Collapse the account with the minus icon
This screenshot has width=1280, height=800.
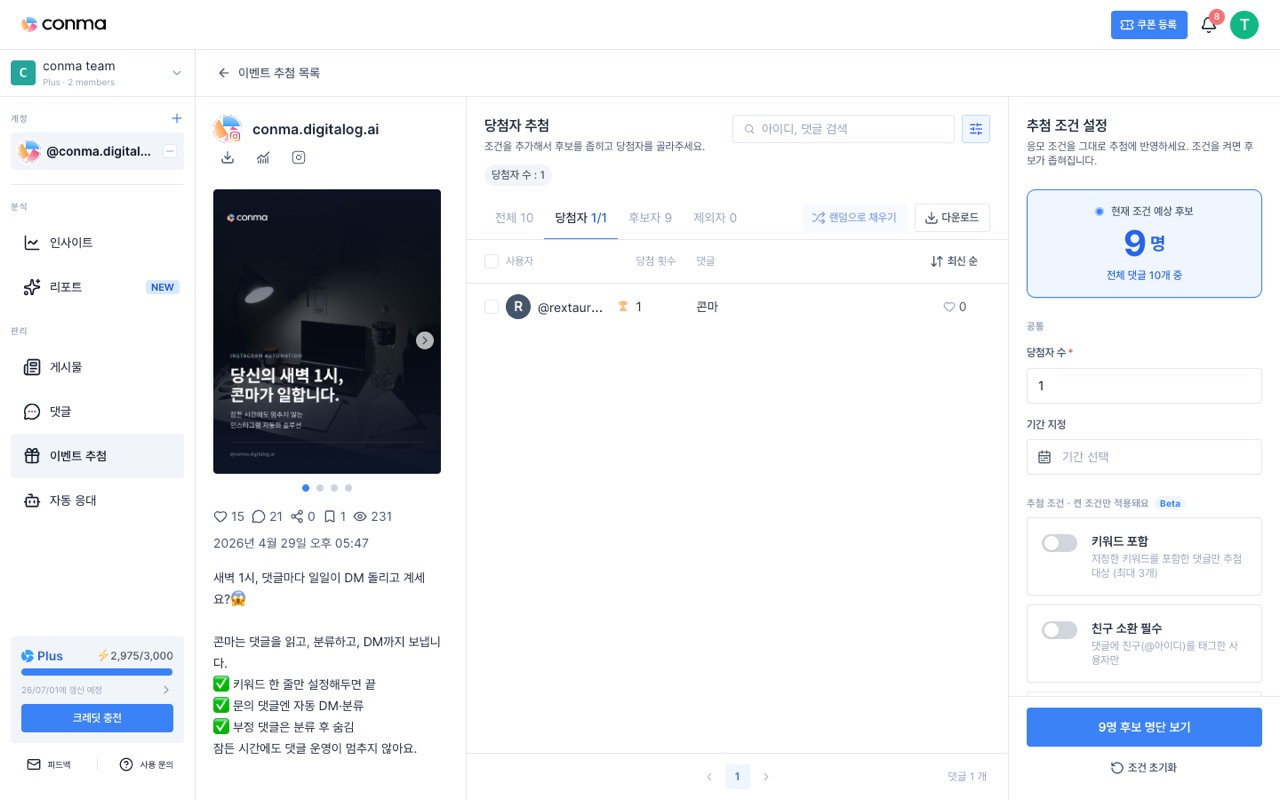pos(170,151)
